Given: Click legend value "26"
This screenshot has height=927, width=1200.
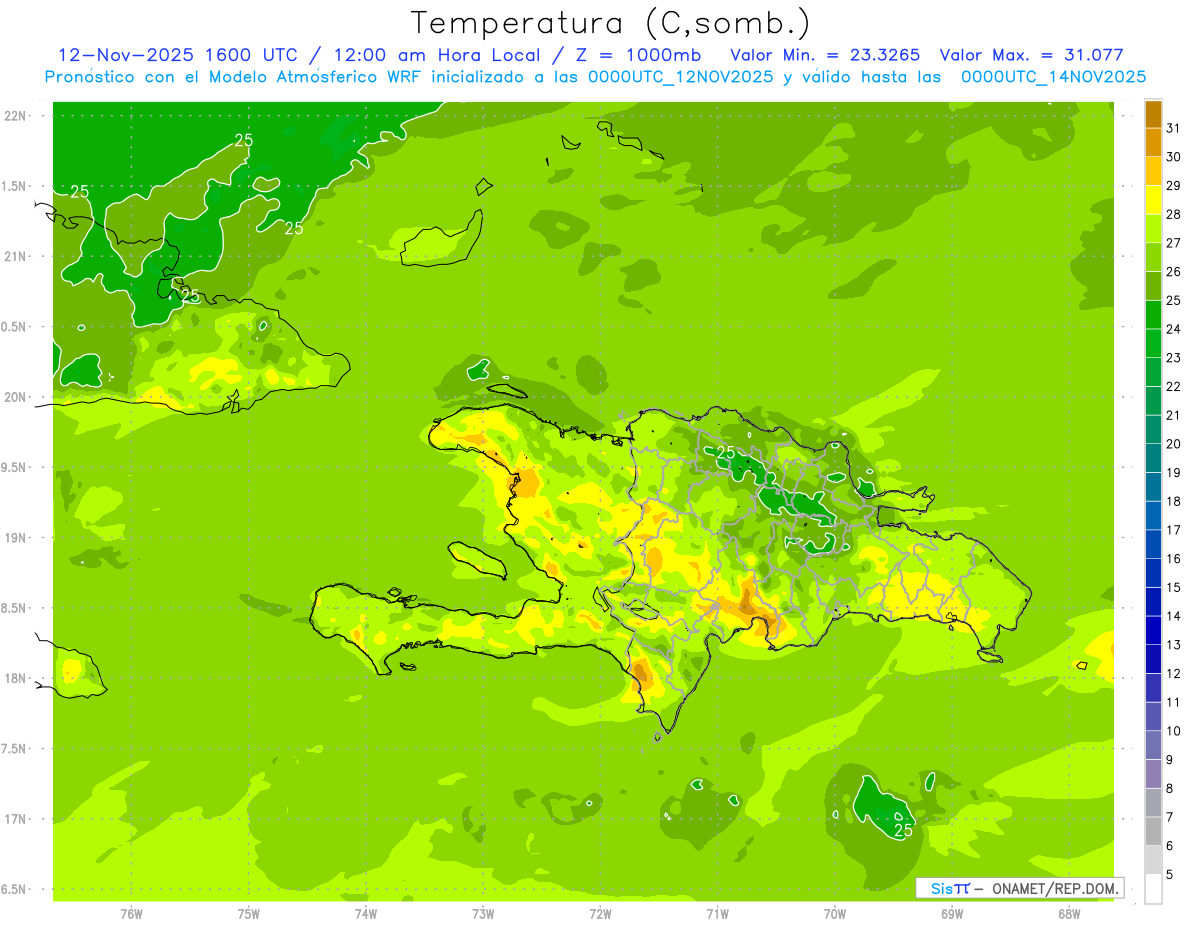Looking at the screenshot, I should click(x=1173, y=272).
